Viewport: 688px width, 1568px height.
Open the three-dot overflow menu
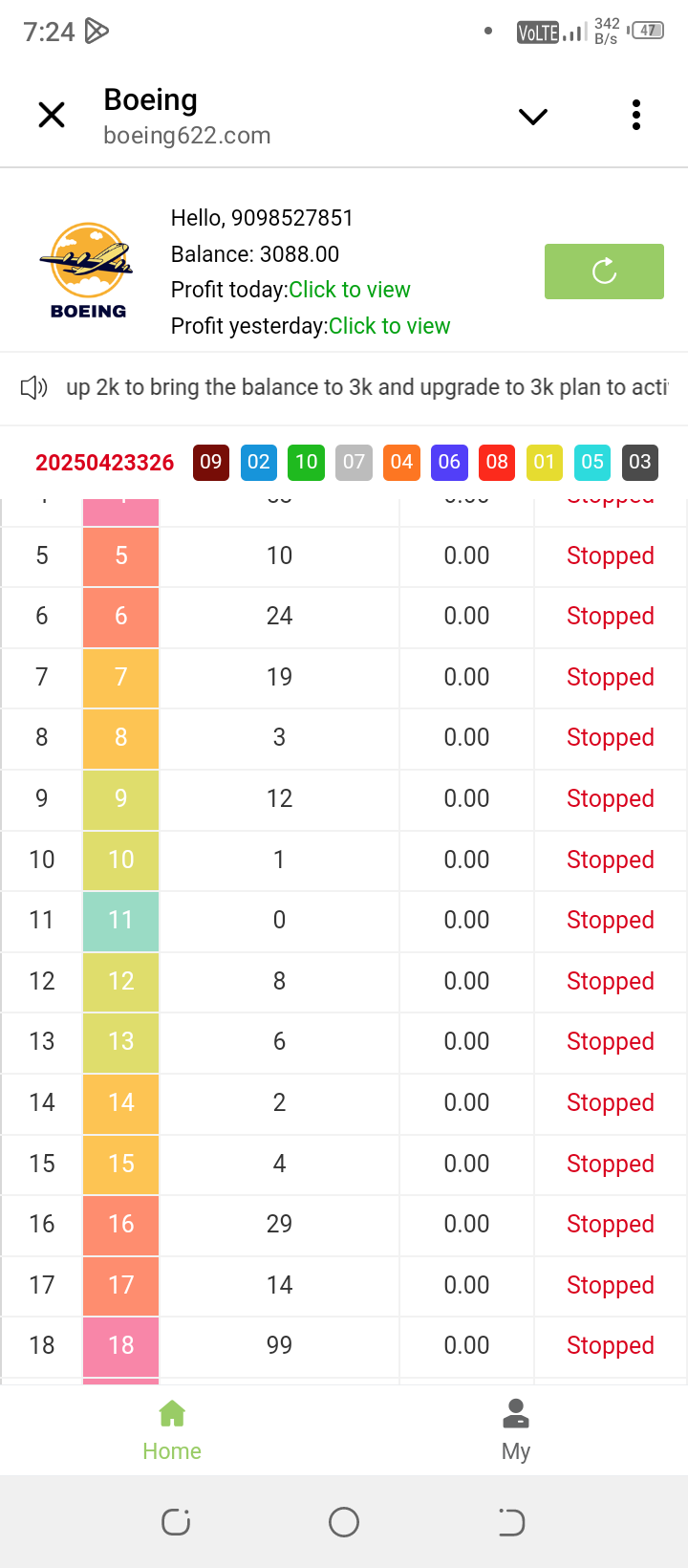pyautogui.click(x=636, y=116)
